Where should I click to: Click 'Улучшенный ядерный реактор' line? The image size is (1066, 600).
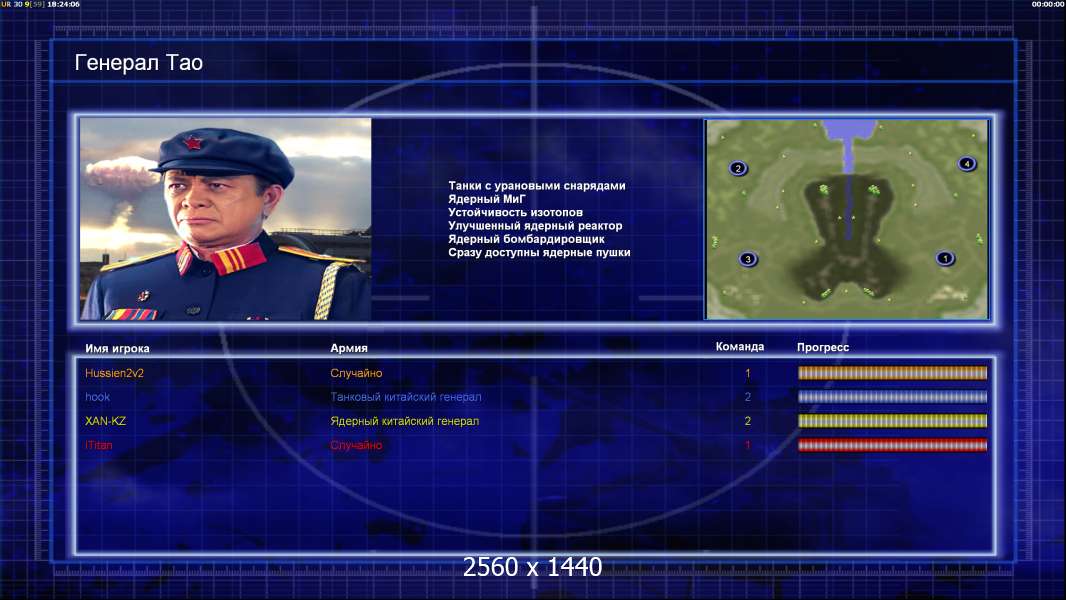[535, 226]
